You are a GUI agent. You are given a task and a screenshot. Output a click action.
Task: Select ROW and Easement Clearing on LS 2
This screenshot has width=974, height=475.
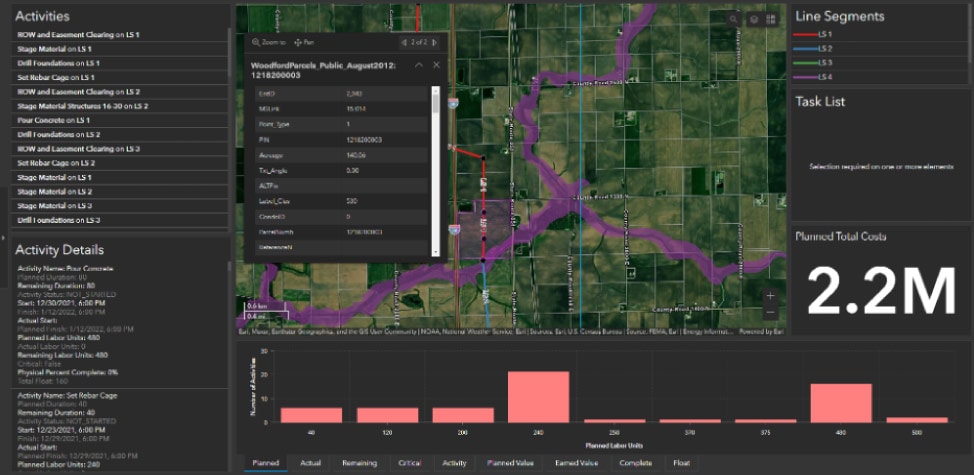120,92
